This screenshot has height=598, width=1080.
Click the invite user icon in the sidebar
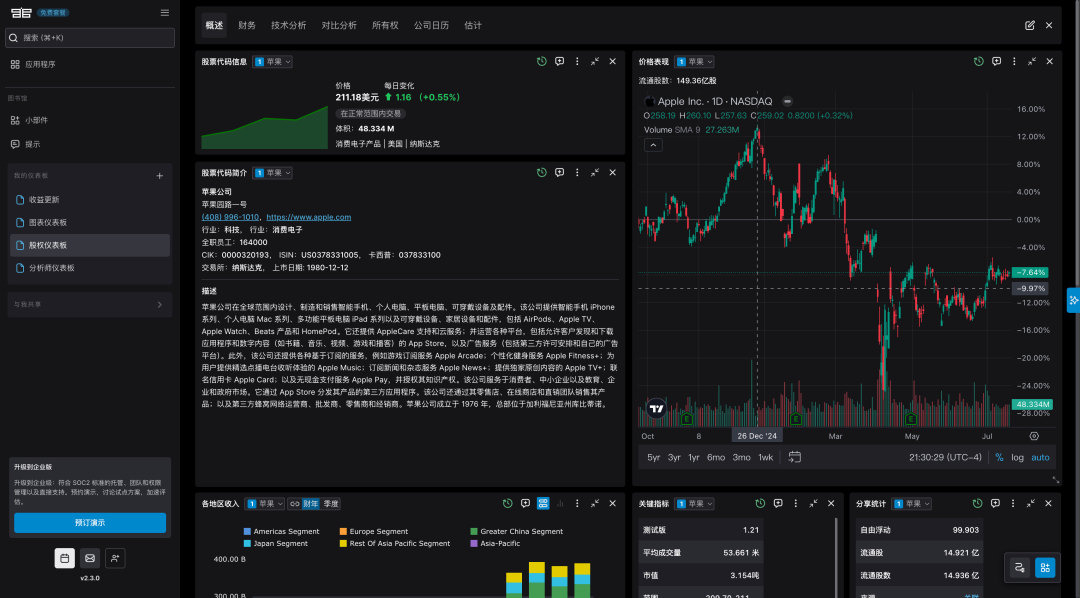point(115,558)
